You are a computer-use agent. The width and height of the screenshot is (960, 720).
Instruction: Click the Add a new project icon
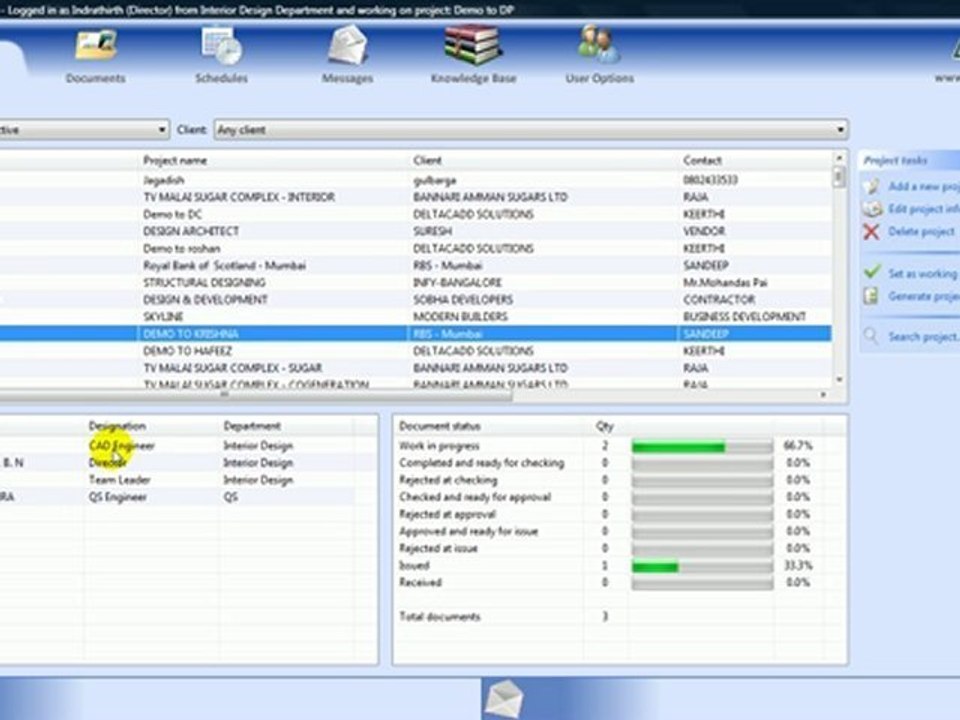872,186
